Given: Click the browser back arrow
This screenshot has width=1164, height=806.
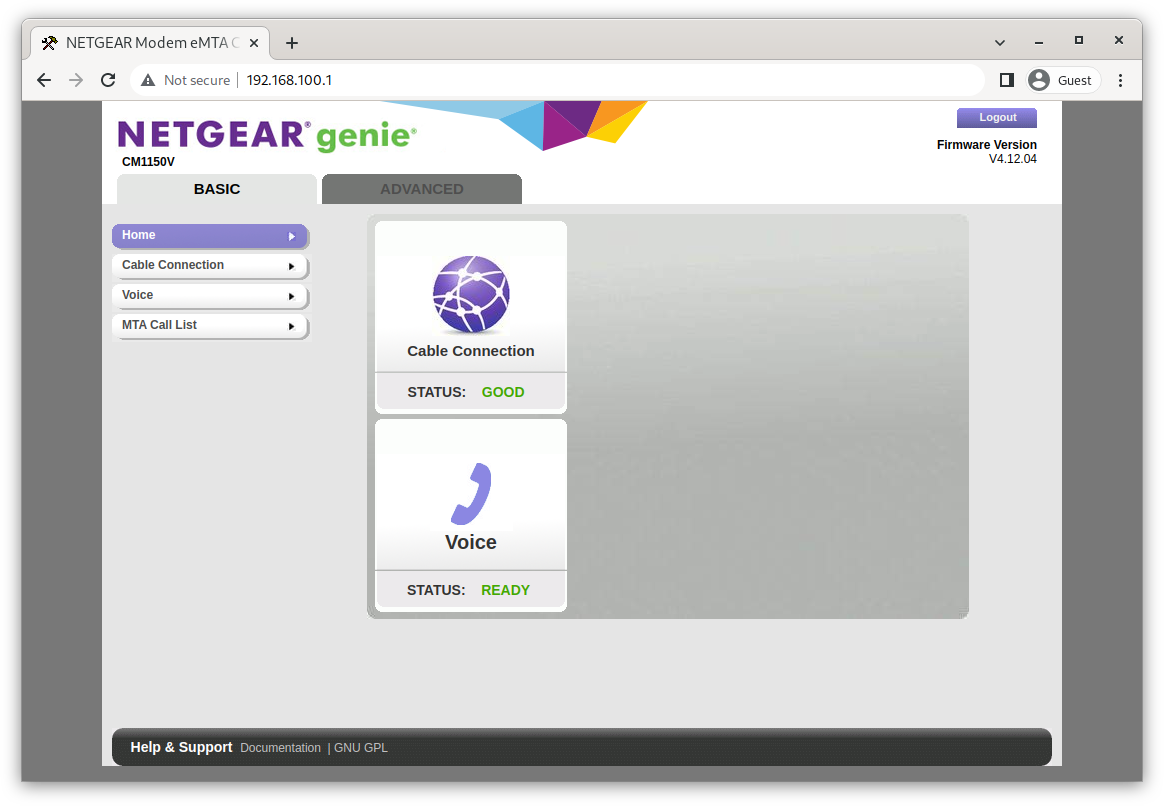Looking at the screenshot, I should coord(44,80).
